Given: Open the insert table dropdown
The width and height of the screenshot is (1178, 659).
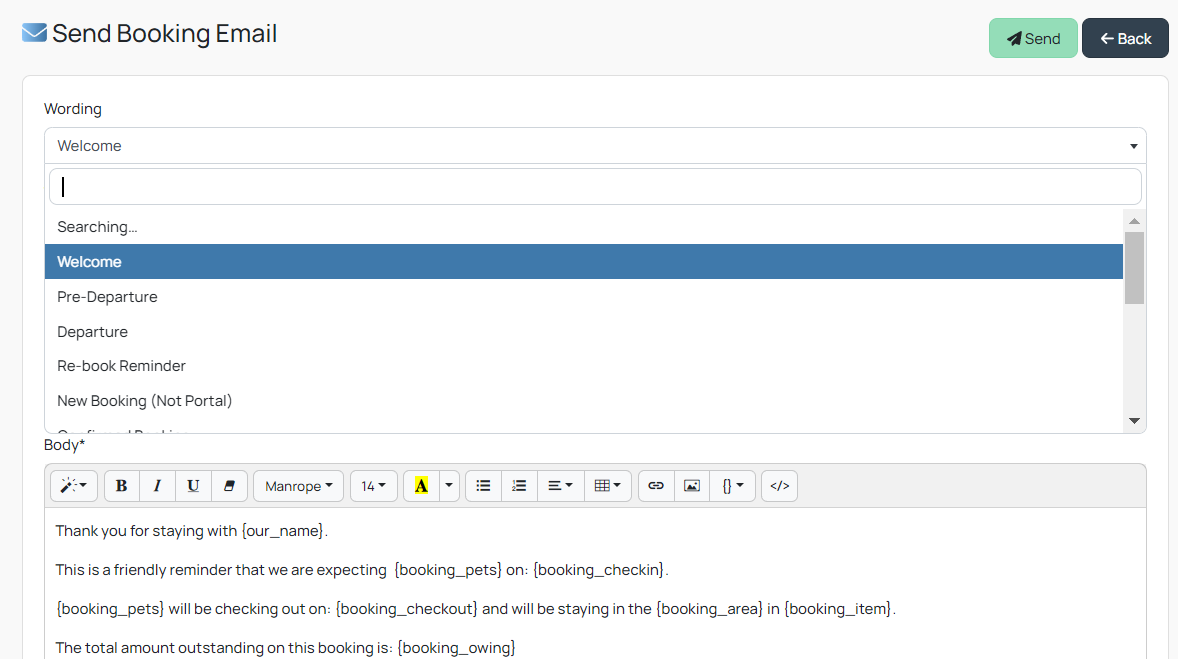Looking at the screenshot, I should (607, 486).
